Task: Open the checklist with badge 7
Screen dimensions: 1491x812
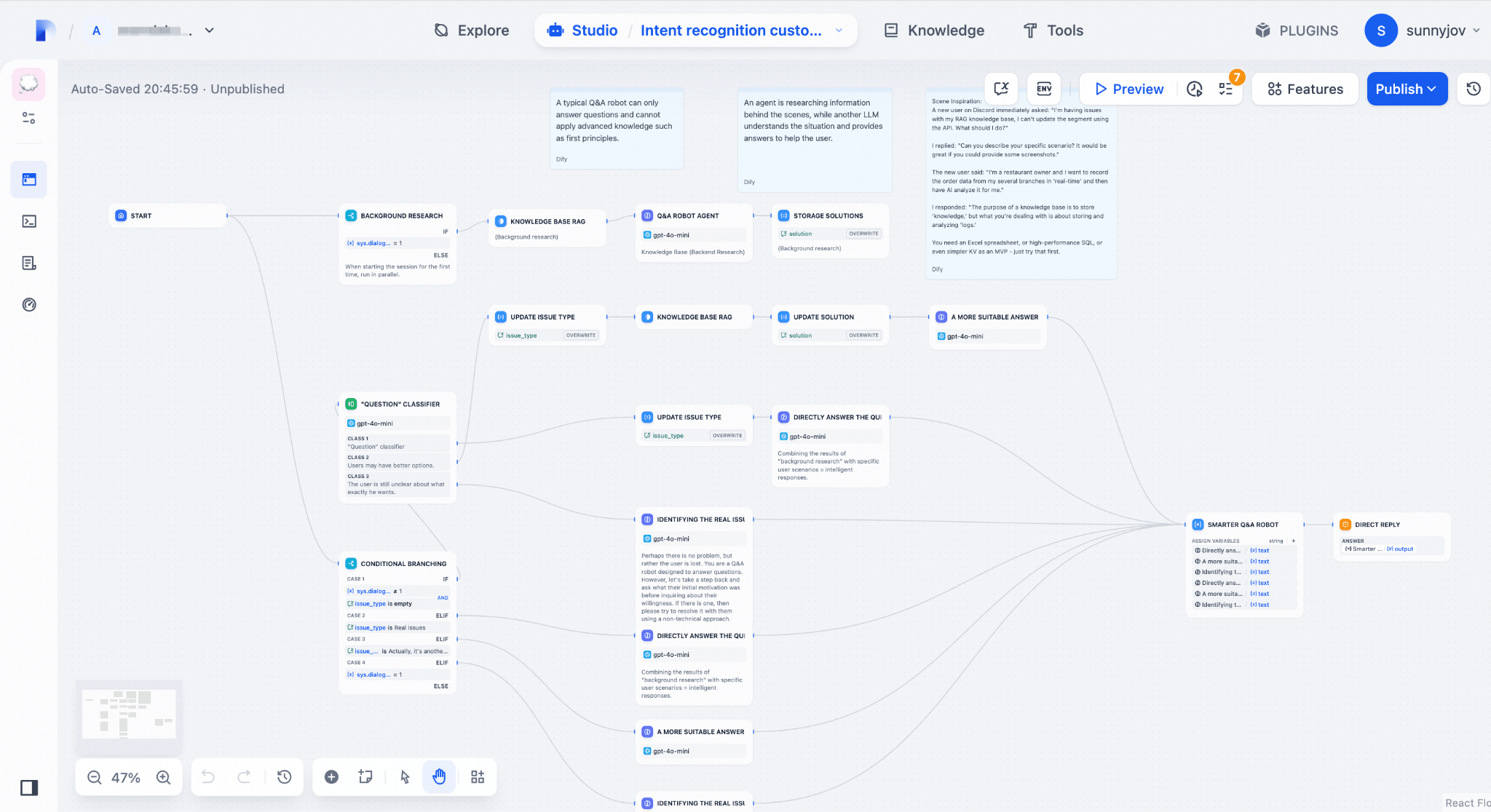Action: [1227, 89]
